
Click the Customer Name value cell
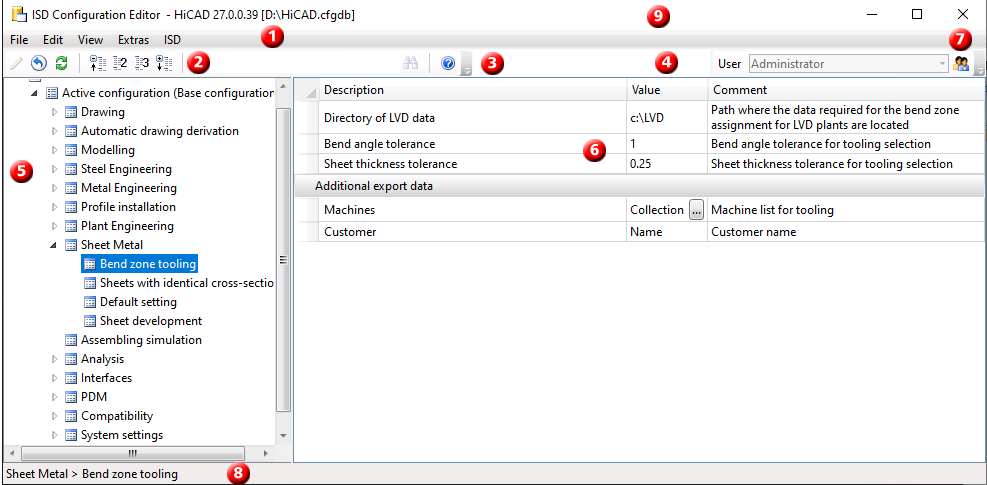[x=667, y=232]
